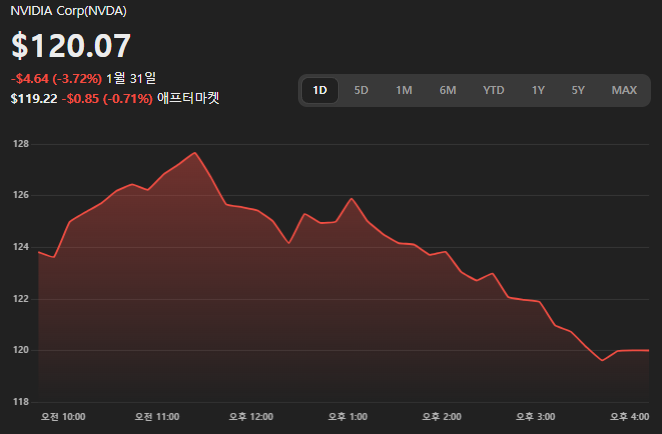Click the 오후 12:00 time label
This screenshot has height=434, width=662.
click(251, 417)
